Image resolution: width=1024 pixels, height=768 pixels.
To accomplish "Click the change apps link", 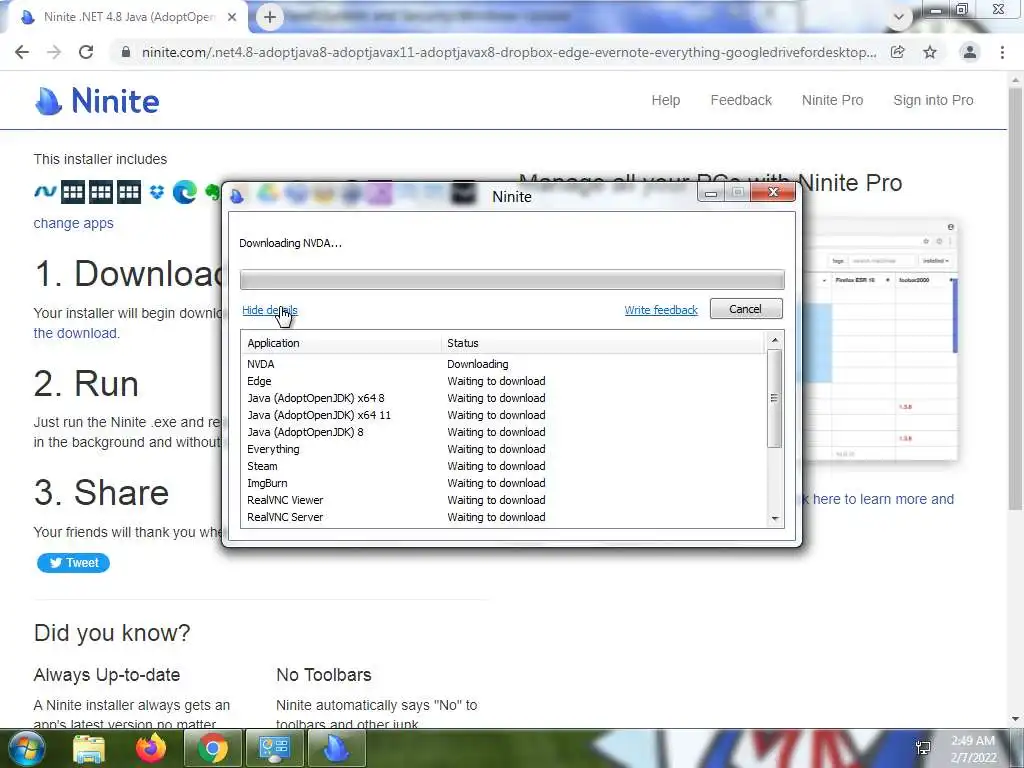I will (73, 223).
